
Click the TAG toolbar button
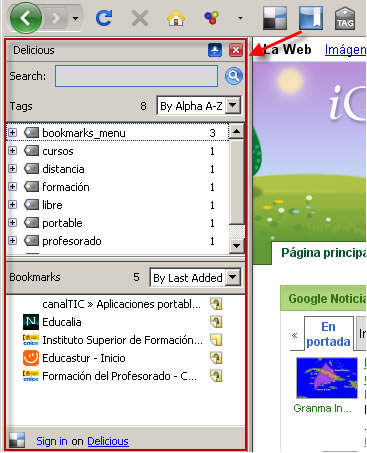345,19
